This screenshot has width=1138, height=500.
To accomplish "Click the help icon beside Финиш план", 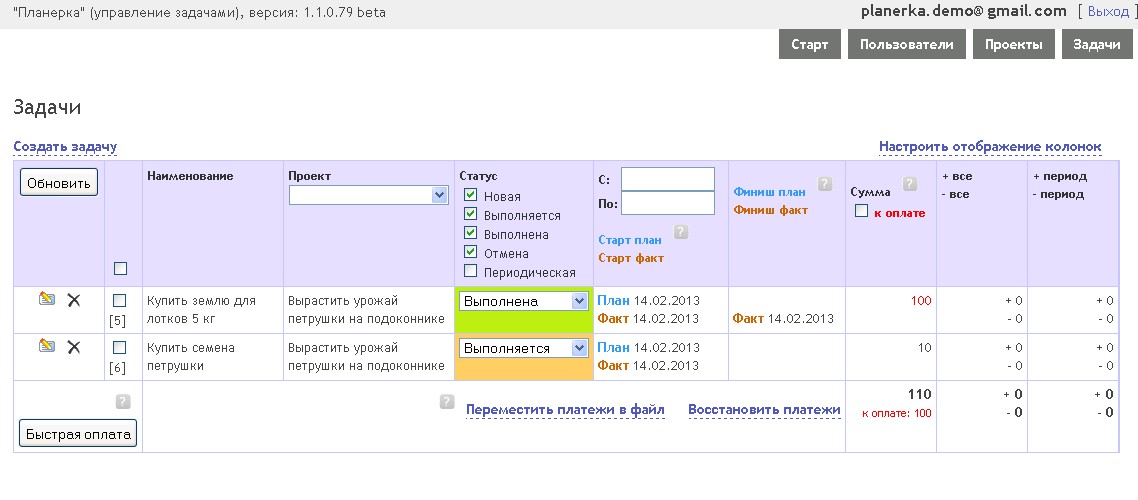I will (x=825, y=184).
